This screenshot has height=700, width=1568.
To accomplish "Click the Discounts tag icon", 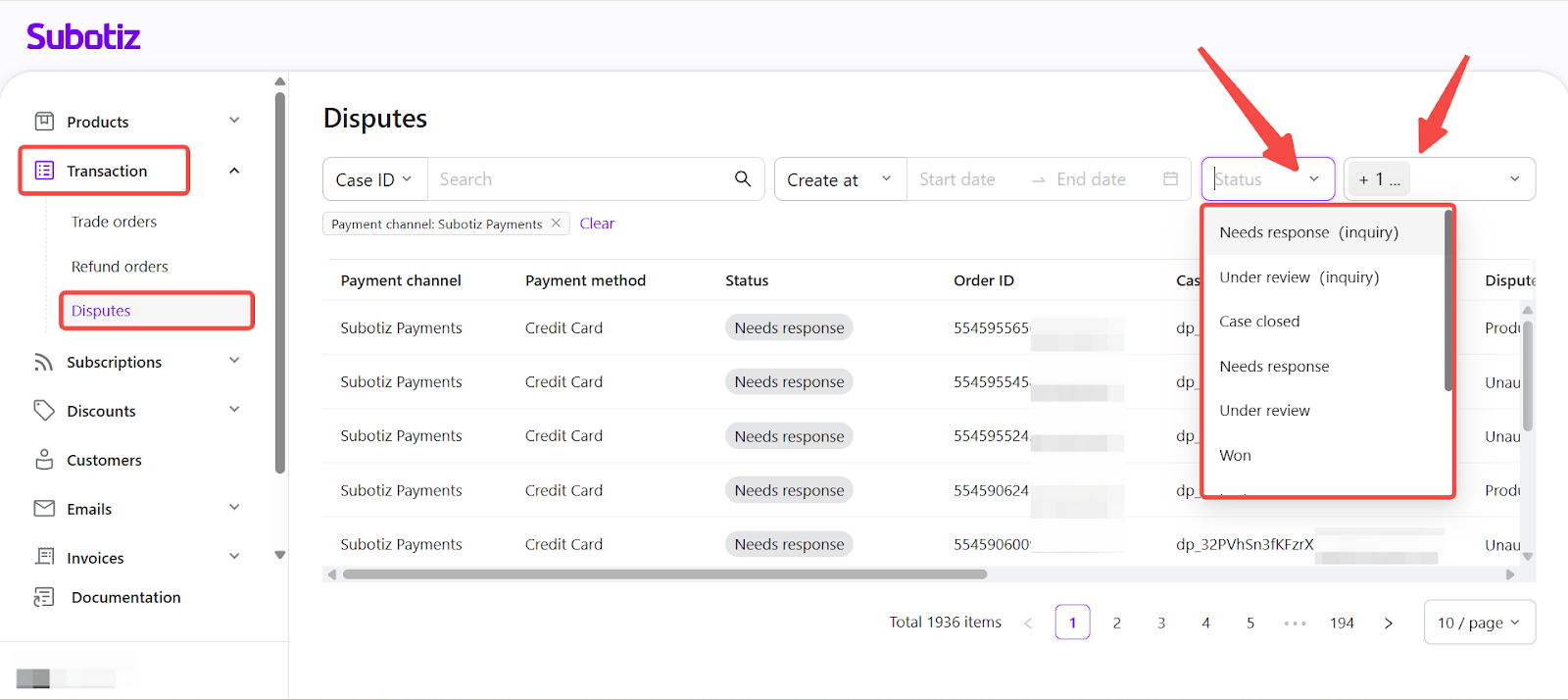I will (x=44, y=411).
